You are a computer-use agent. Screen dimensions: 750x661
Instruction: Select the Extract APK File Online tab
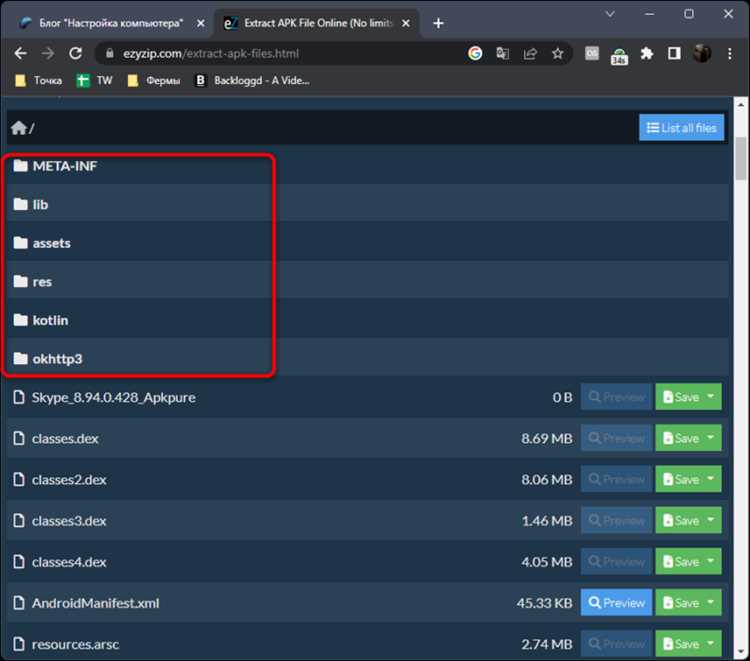(x=317, y=23)
